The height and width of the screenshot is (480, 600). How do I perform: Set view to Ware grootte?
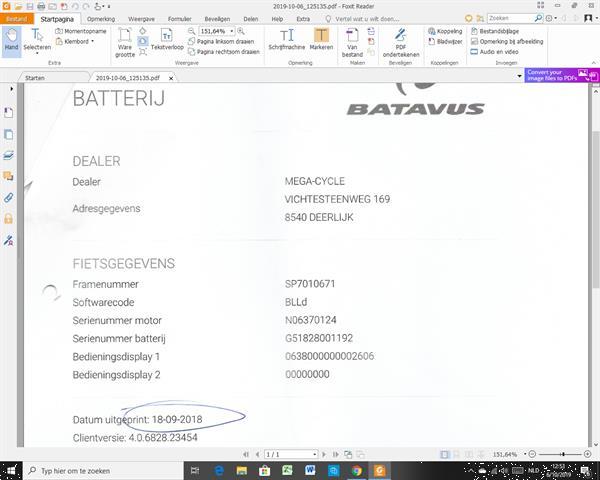[x=125, y=42]
